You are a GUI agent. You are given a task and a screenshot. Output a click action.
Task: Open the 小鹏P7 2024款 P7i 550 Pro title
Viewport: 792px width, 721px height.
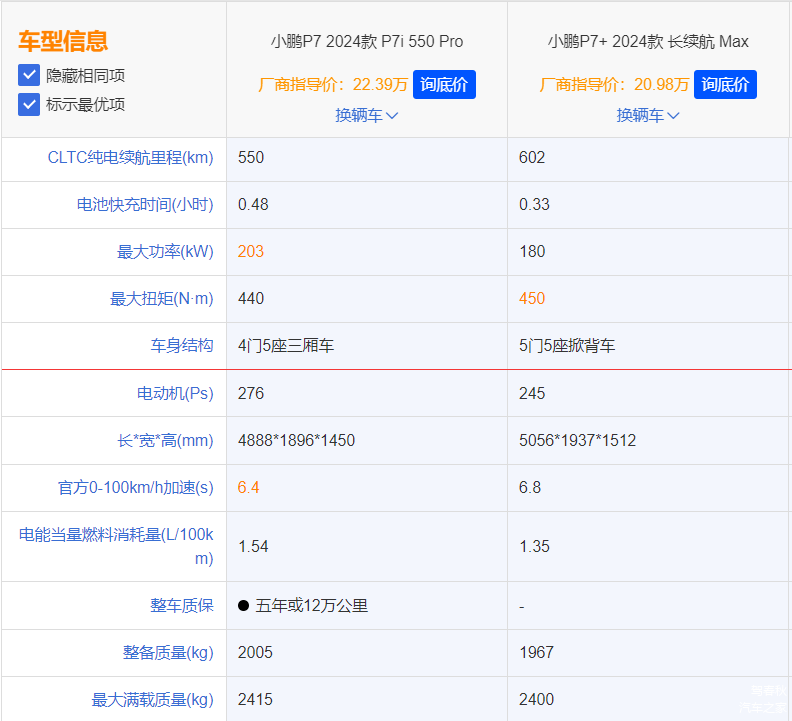click(x=366, y=42)
